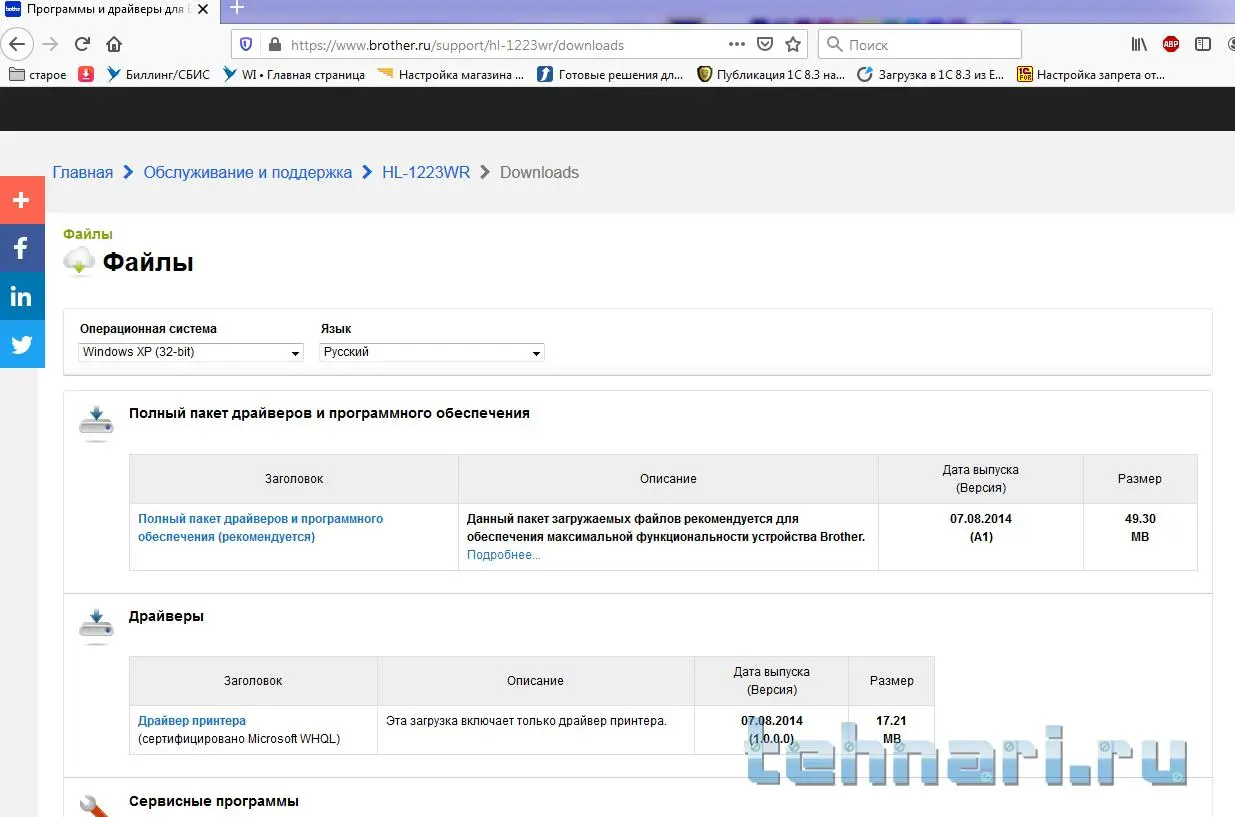This screenshot has width=1235, height=817.
Task: Open a new tab with plus button
Action: [x=237, y=8]
